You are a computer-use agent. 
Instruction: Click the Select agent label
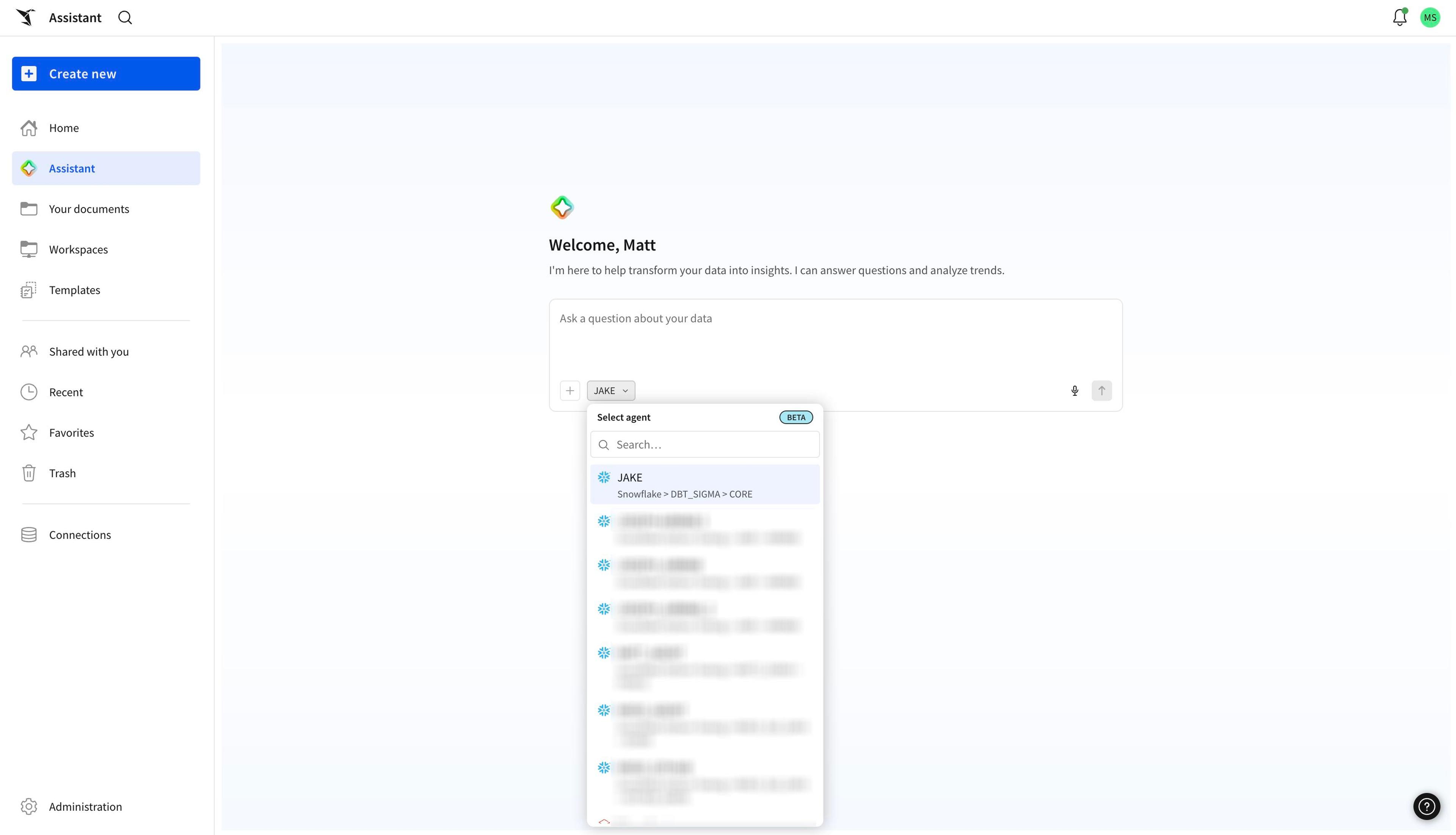pos(623,417)
